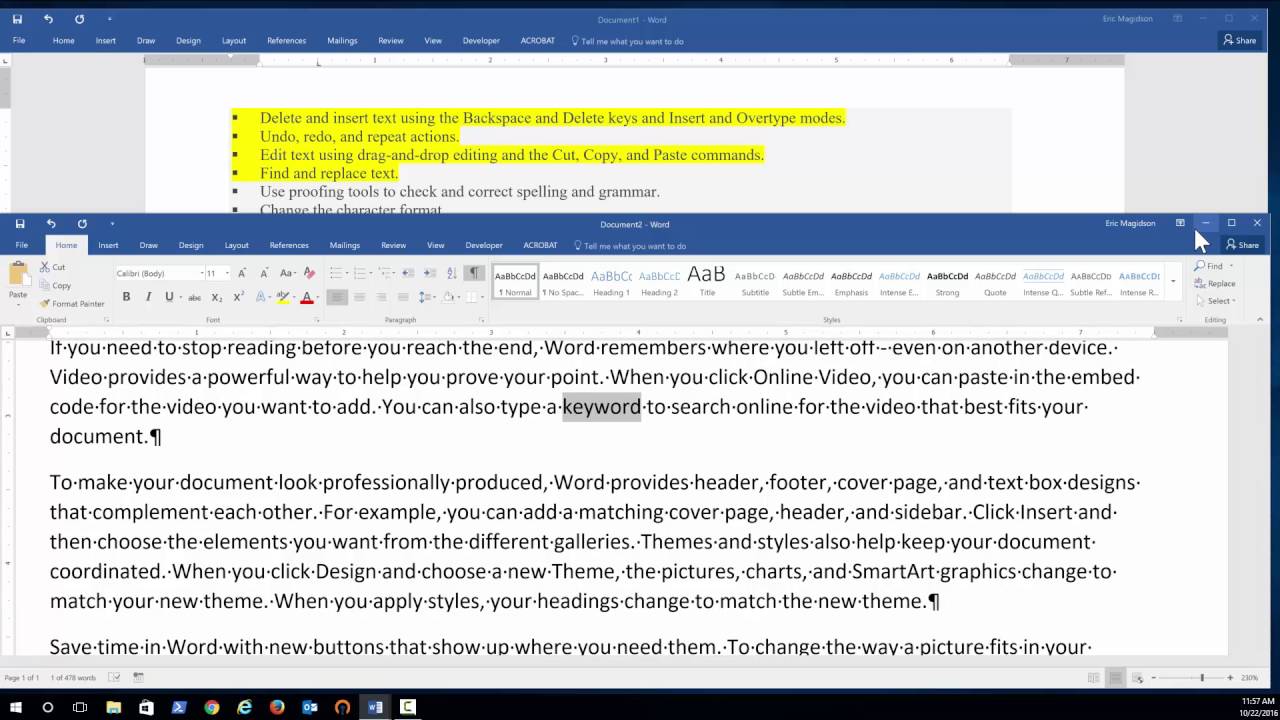This screenshot has height=720, width=1280.
Task: Apply superscript formatting X²
Action: [238, 297]
